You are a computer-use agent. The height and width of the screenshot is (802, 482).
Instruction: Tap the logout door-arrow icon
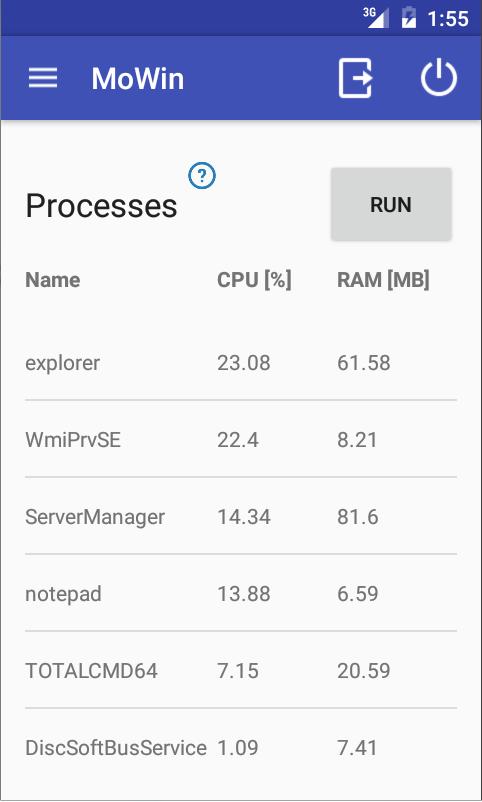pyautogui.click(x=356, y=78)
